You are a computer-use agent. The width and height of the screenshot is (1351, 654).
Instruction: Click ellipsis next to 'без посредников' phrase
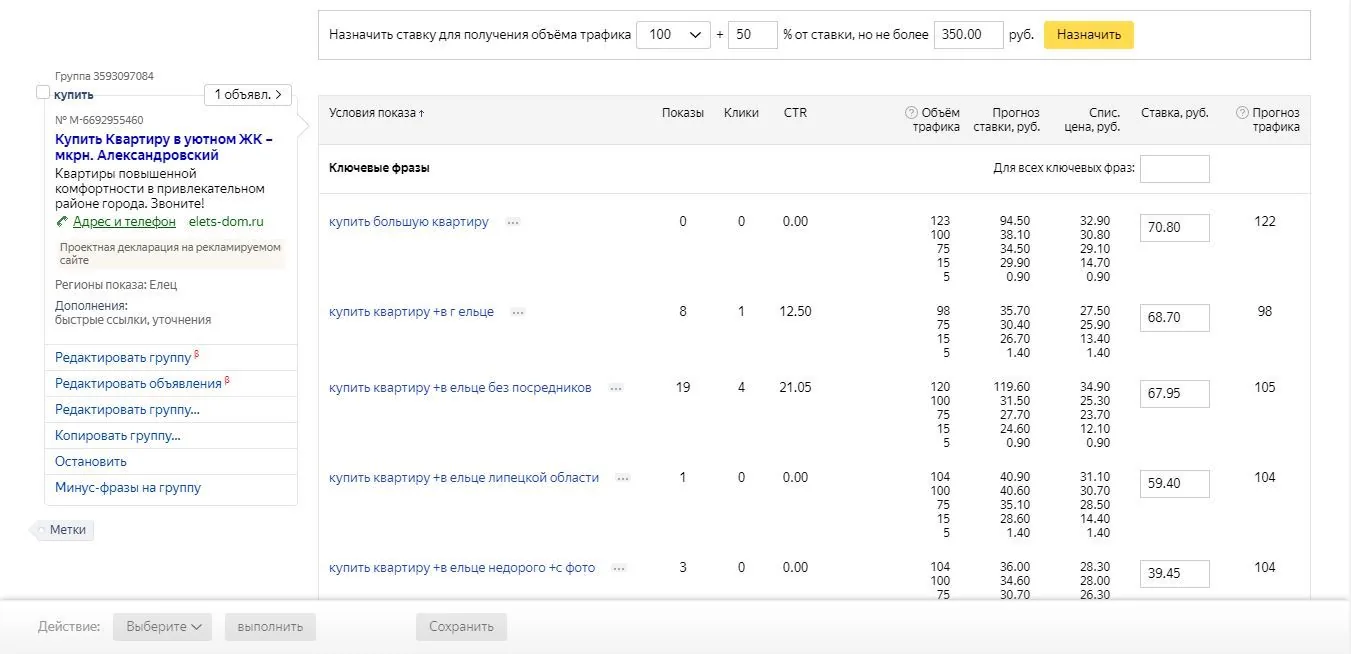tap(616, 388)
